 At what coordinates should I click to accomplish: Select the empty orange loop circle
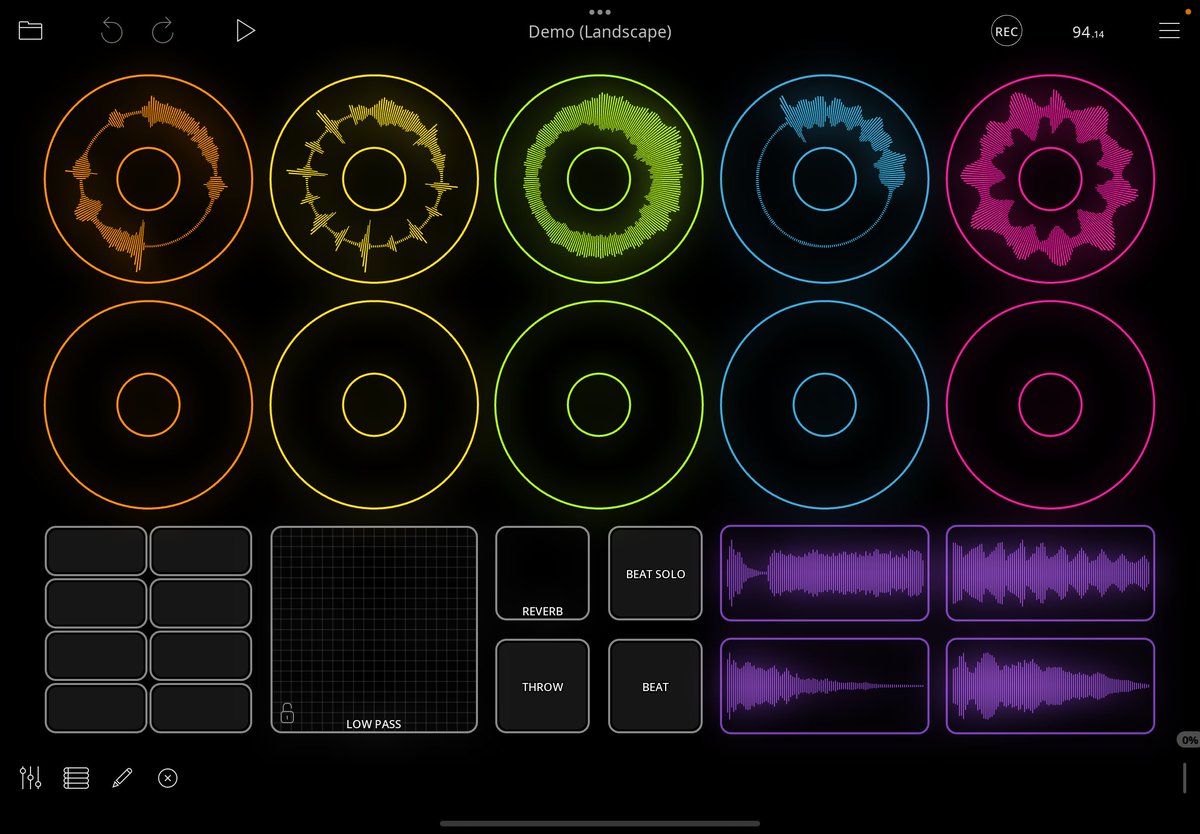149,405
